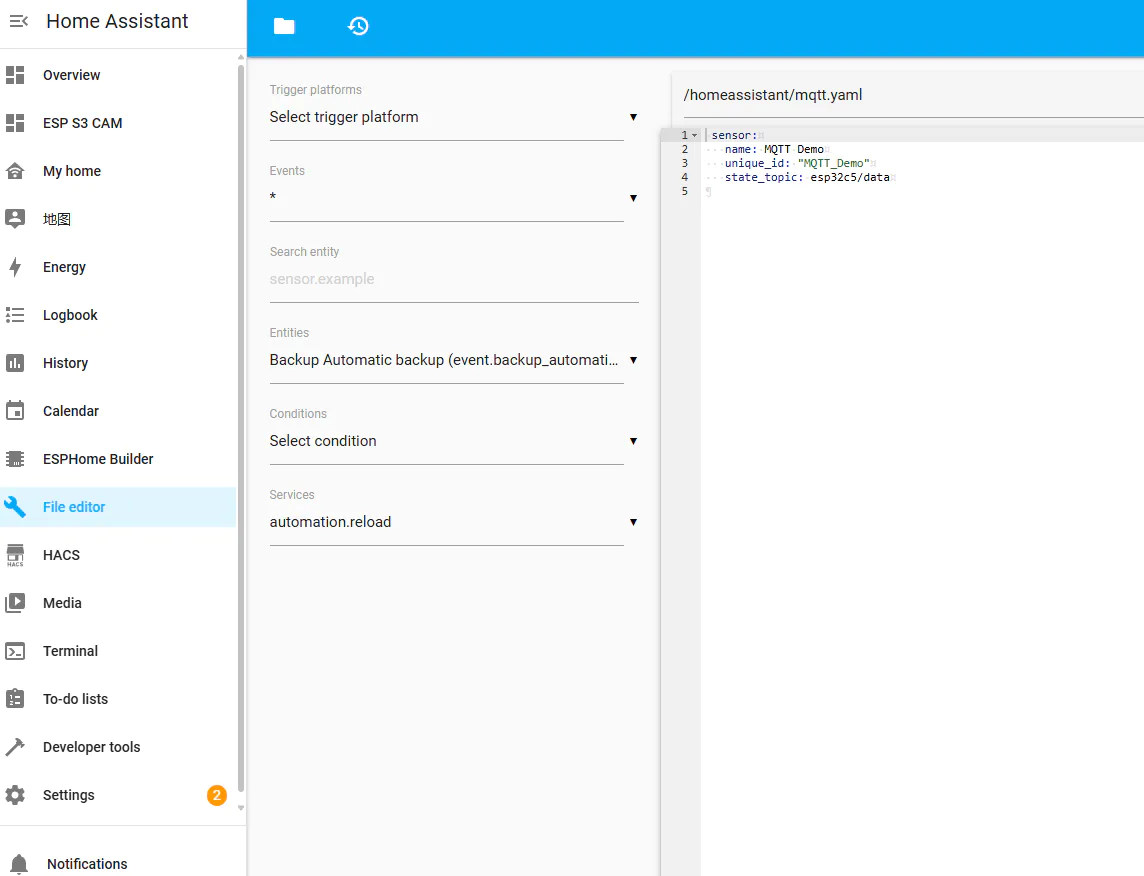This screenshot has width=1144, height=876.
Task: Click the Search entity input field
Action: 454,279
